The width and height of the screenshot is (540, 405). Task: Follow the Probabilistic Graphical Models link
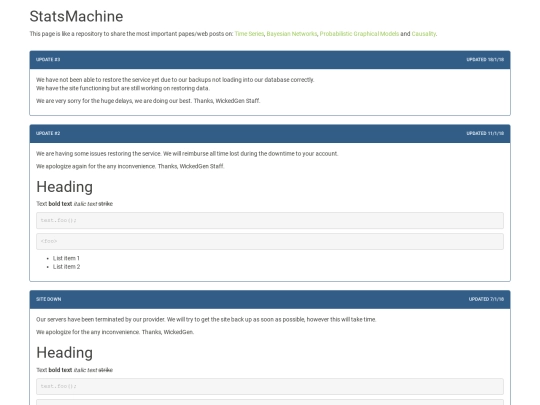[x=359, y=34]
